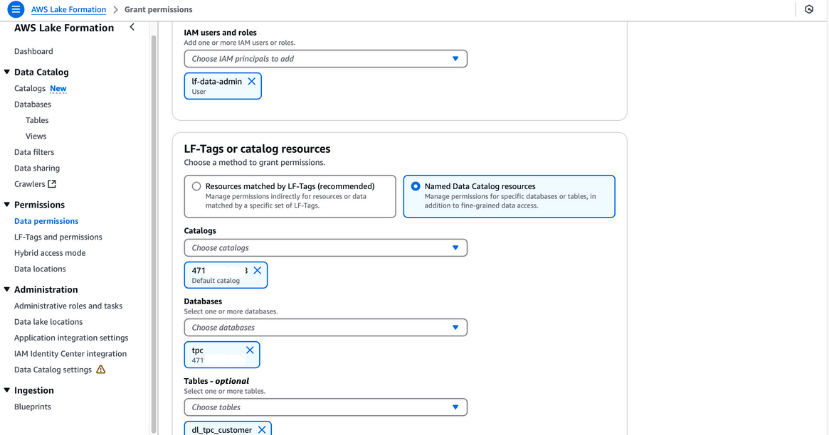This screenshot has width=829, height=435.
Task: Click the Crawlers external link icon
Action: coord(52,184)
